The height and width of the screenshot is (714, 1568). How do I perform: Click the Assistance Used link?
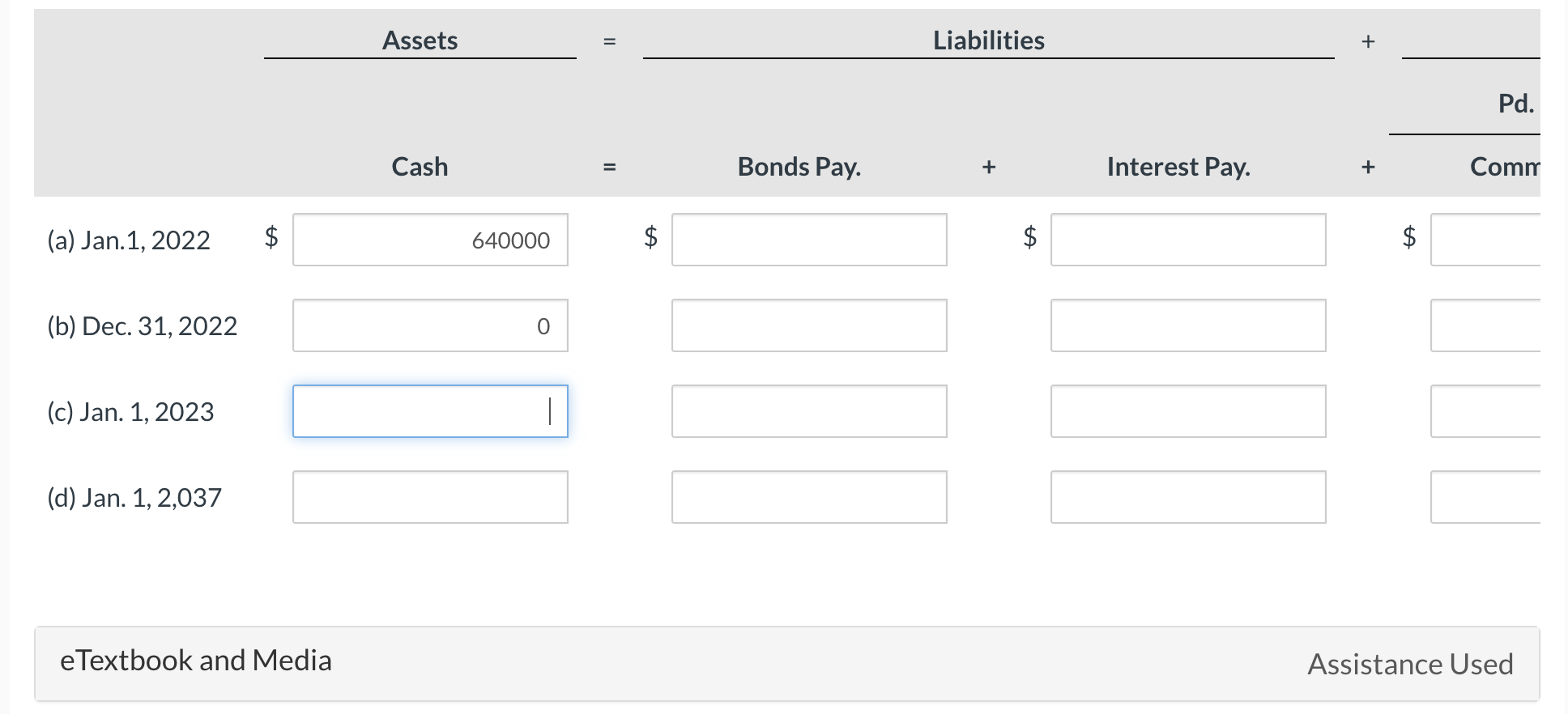click(1410, 664)
